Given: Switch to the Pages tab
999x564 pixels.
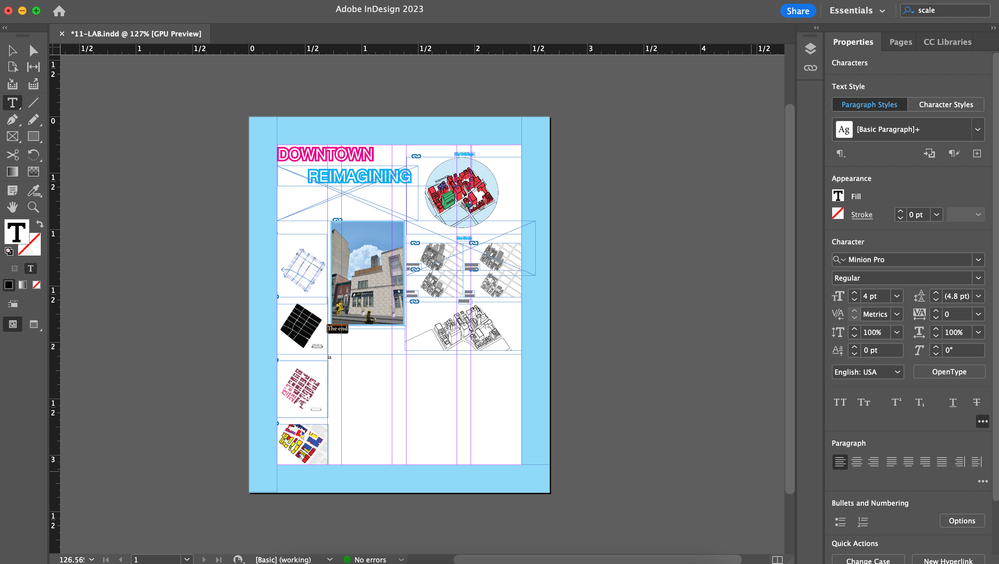Looking at the screenshot, I should pyautogui.click(x=900, y=41).
